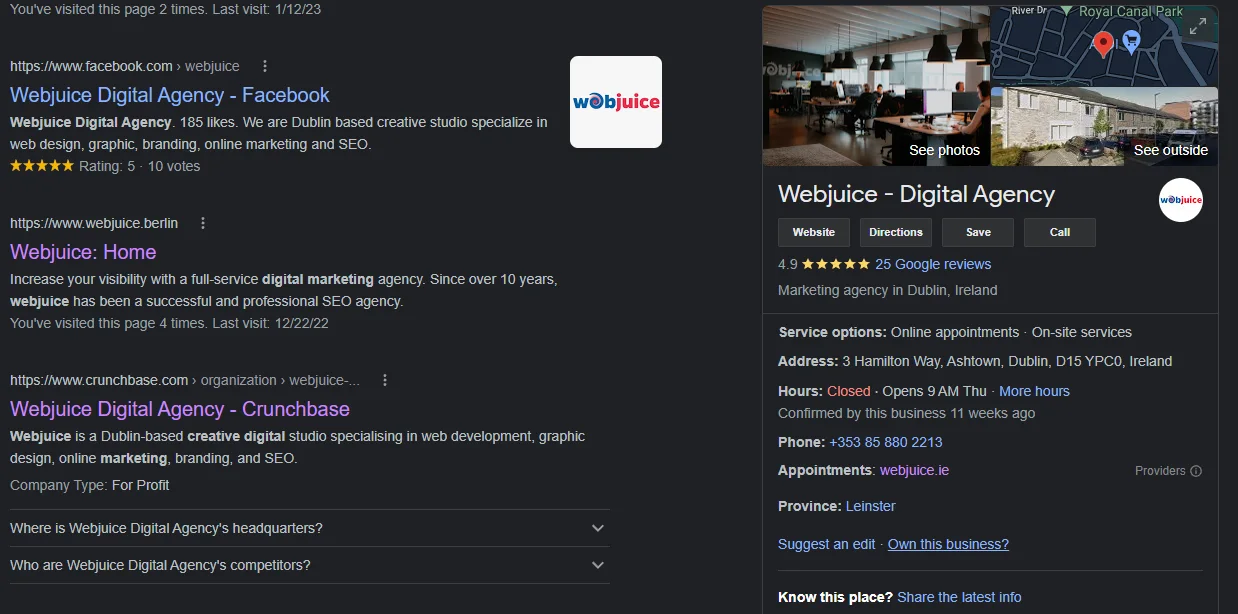Screen dimensions: 1238x614
Task: Click the Providers label
Action: coord(1160,471)
